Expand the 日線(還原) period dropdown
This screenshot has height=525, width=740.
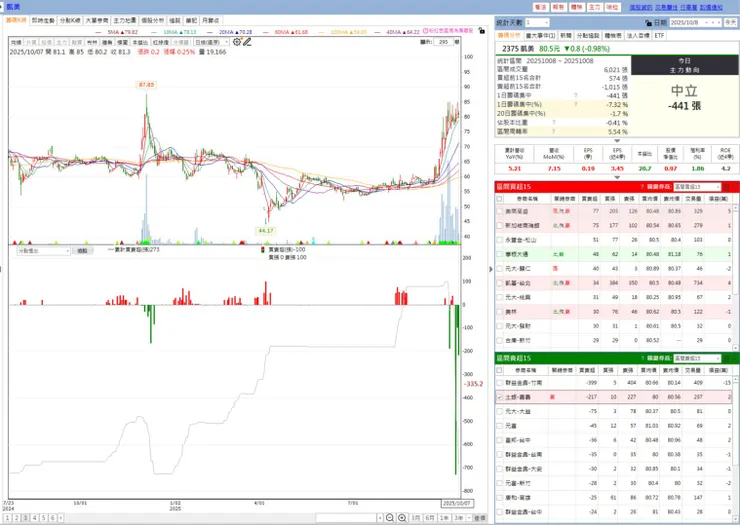coord(211,42)
